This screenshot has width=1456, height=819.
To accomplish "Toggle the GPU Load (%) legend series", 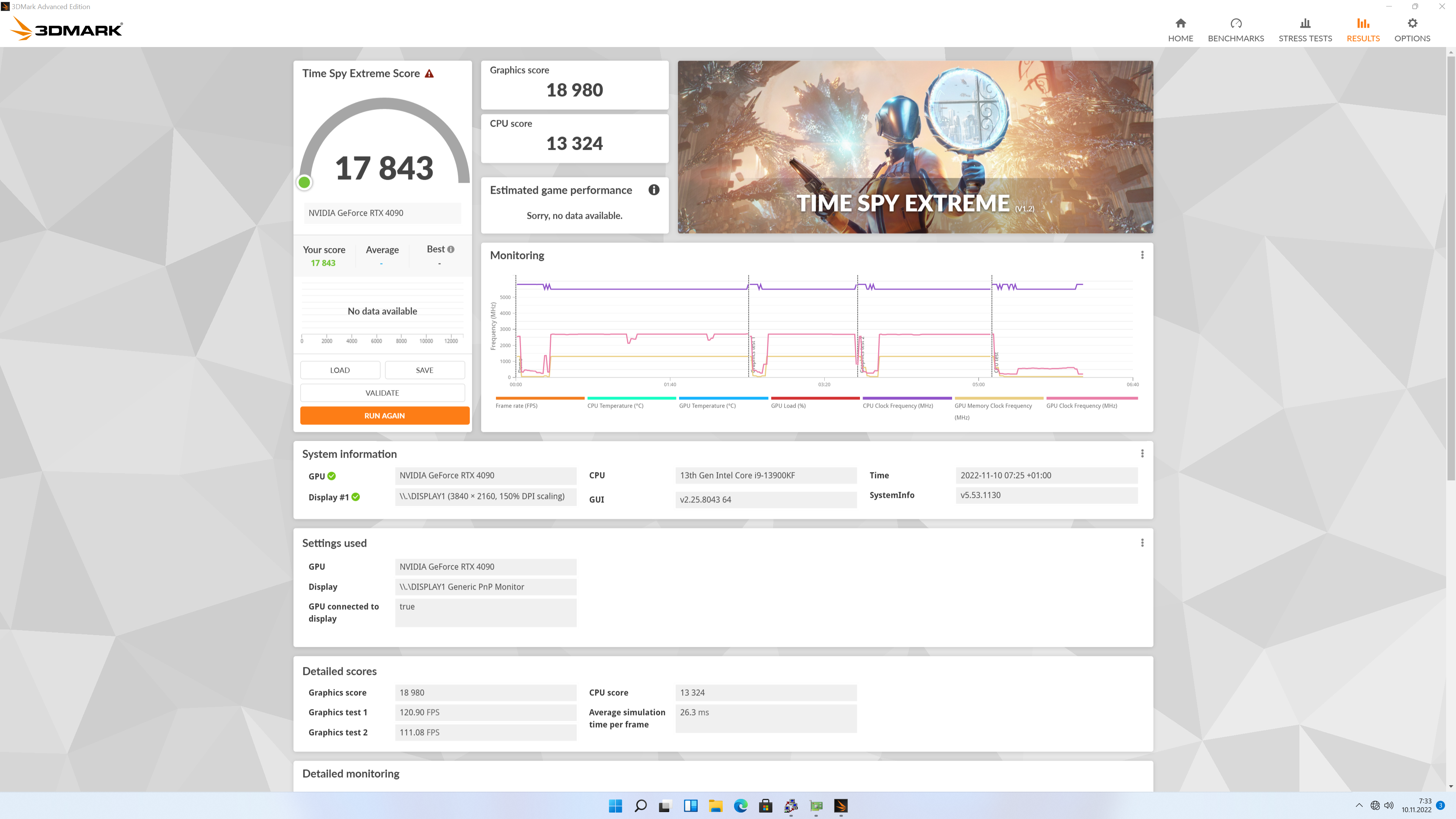I will click(815, 403).
